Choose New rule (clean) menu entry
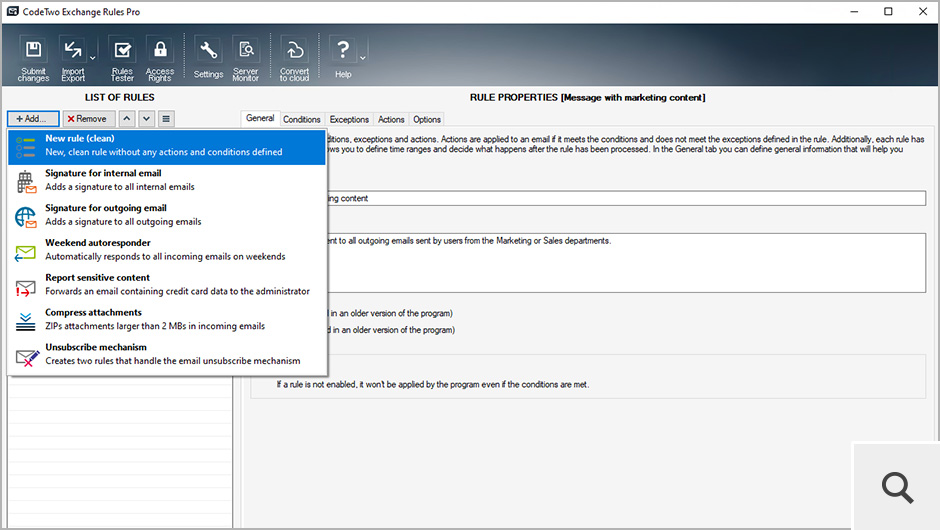Image resolution: width=940 pixels, height=530 pixels. 167,146
